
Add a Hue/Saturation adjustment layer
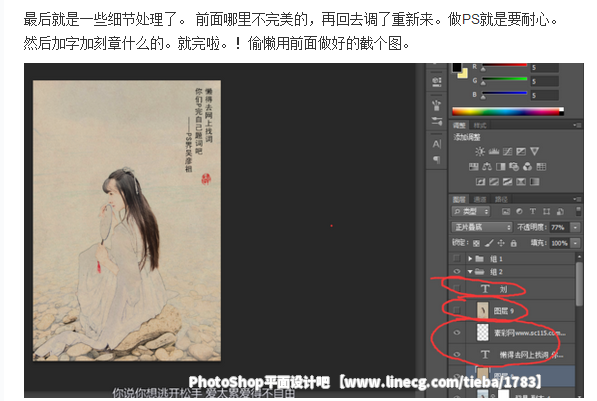click(473, 166)
